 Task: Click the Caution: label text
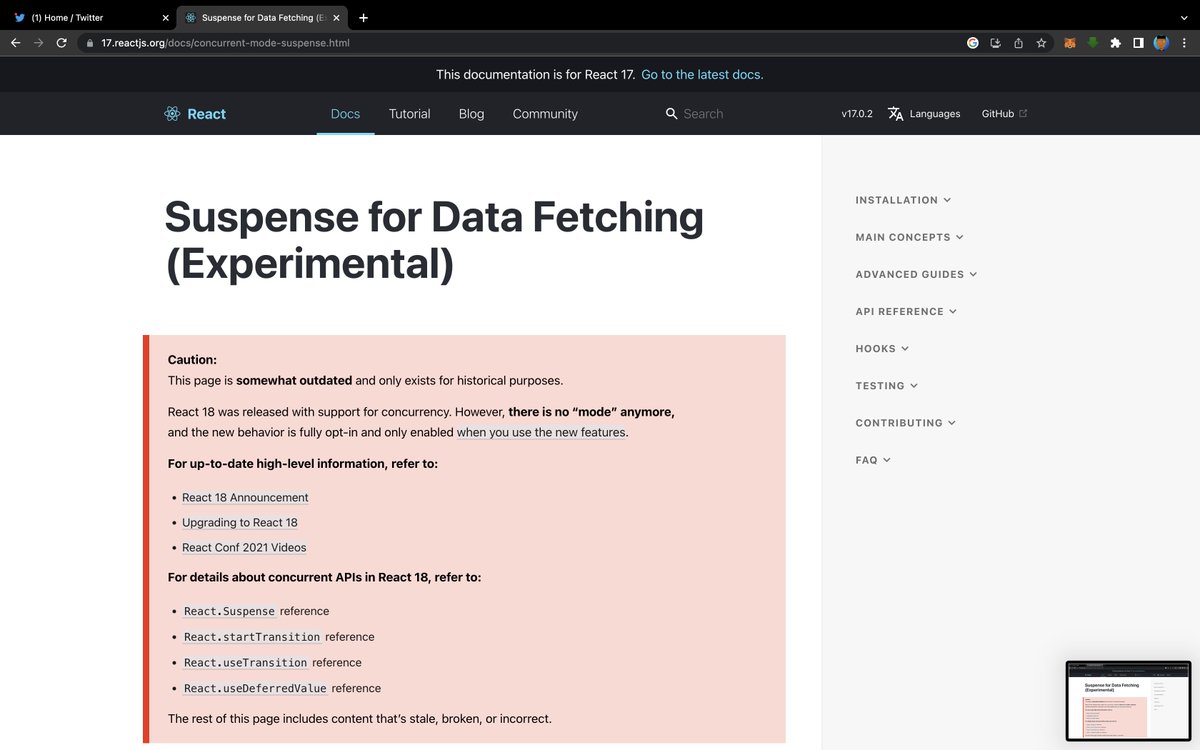tap(192, 360)
